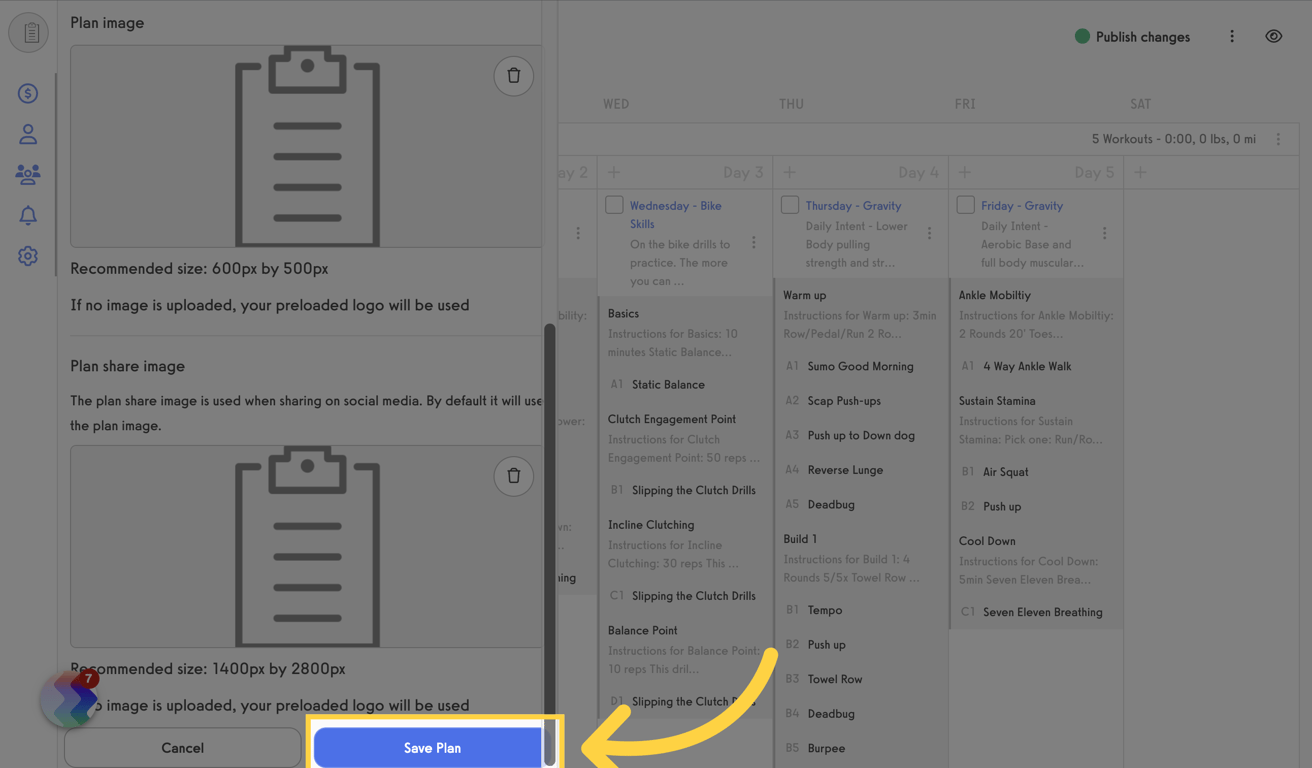
Task: Open the plans clipboard icon in sidebar
Action: click(29, 33)
